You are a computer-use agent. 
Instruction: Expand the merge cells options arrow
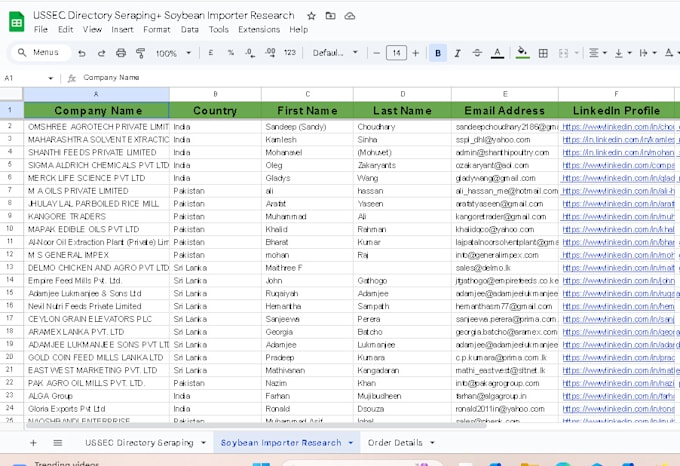(x=576, y=53)
